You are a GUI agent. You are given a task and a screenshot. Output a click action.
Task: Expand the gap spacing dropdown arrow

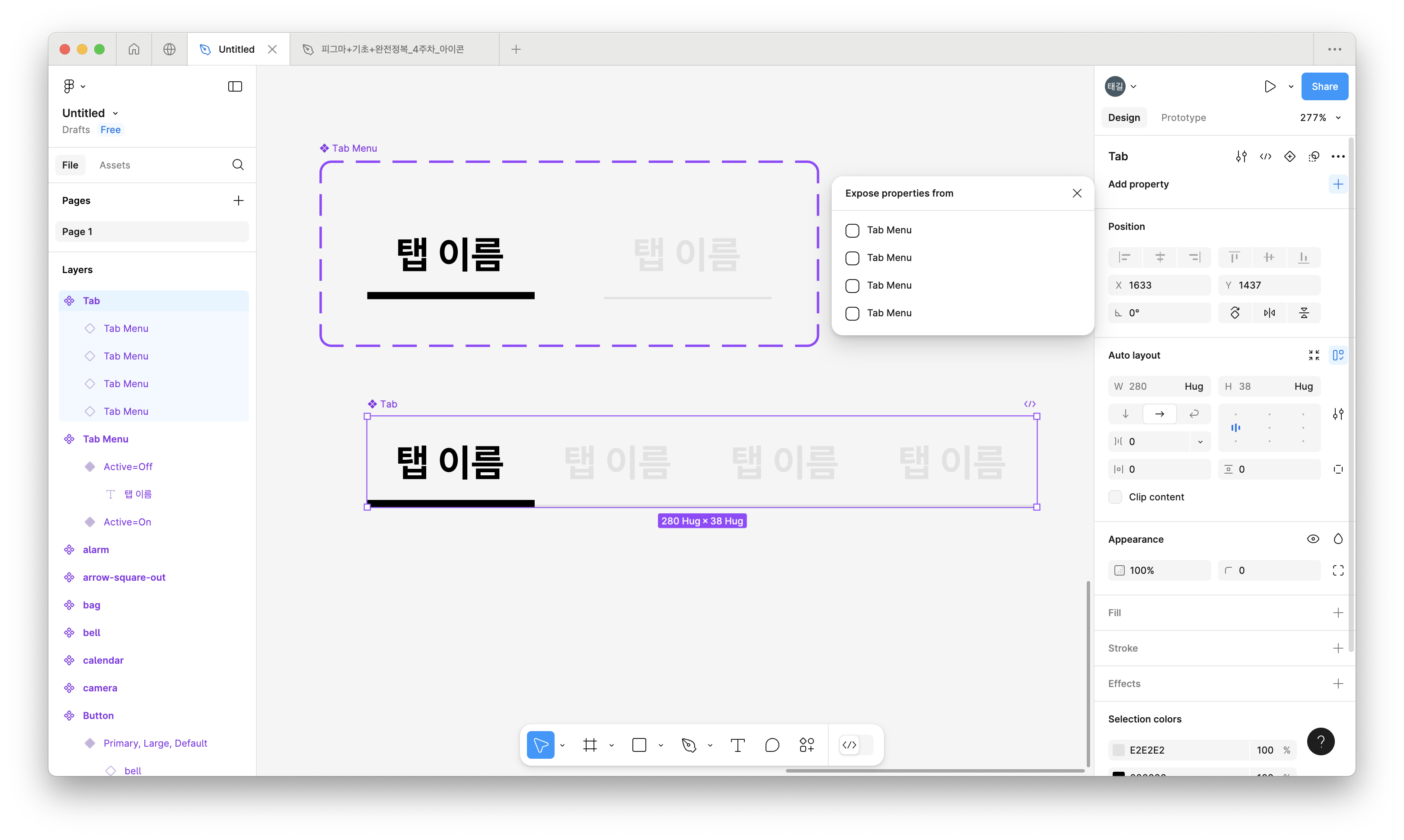tap(1200, 442)
